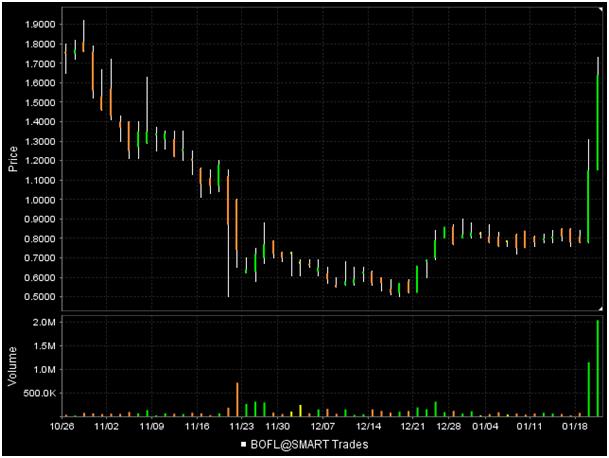Image resolution: width=609 pixels, height=458 pixels.
Task: Select the 1.4000 price axis label
Action: click(40, 122)
